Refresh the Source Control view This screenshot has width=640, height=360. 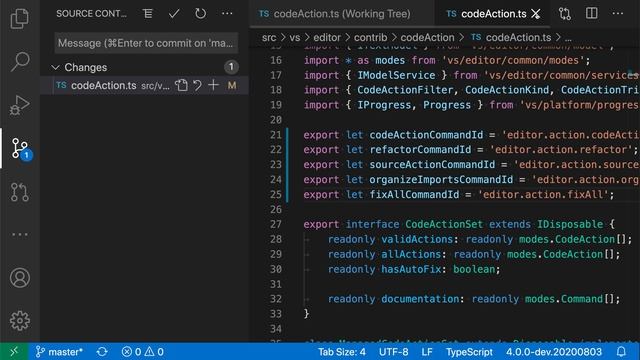[200, 13]
